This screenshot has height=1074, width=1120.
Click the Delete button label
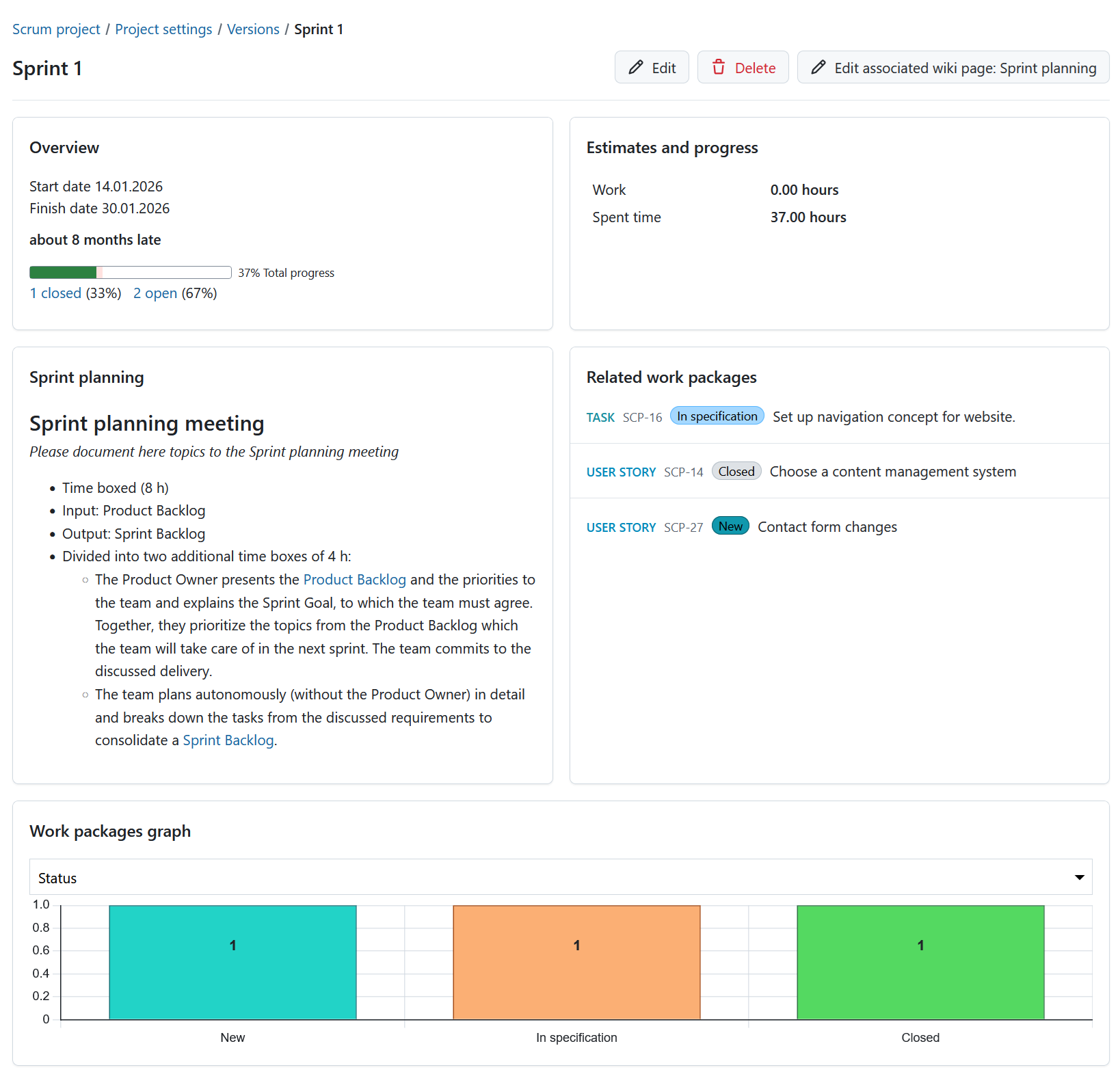755,68
